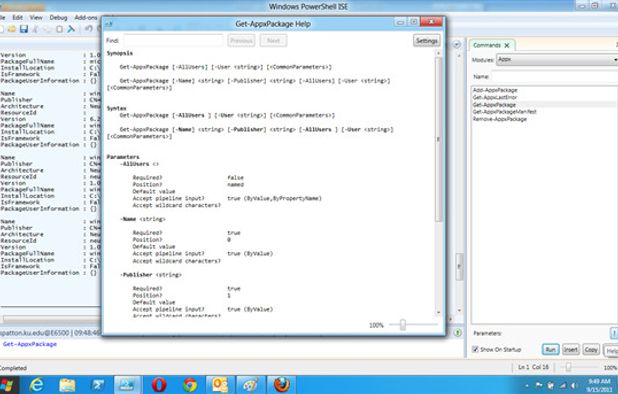Launch Google Chrome from taskbar
The image size is (618, 394).
click(190, 385)
